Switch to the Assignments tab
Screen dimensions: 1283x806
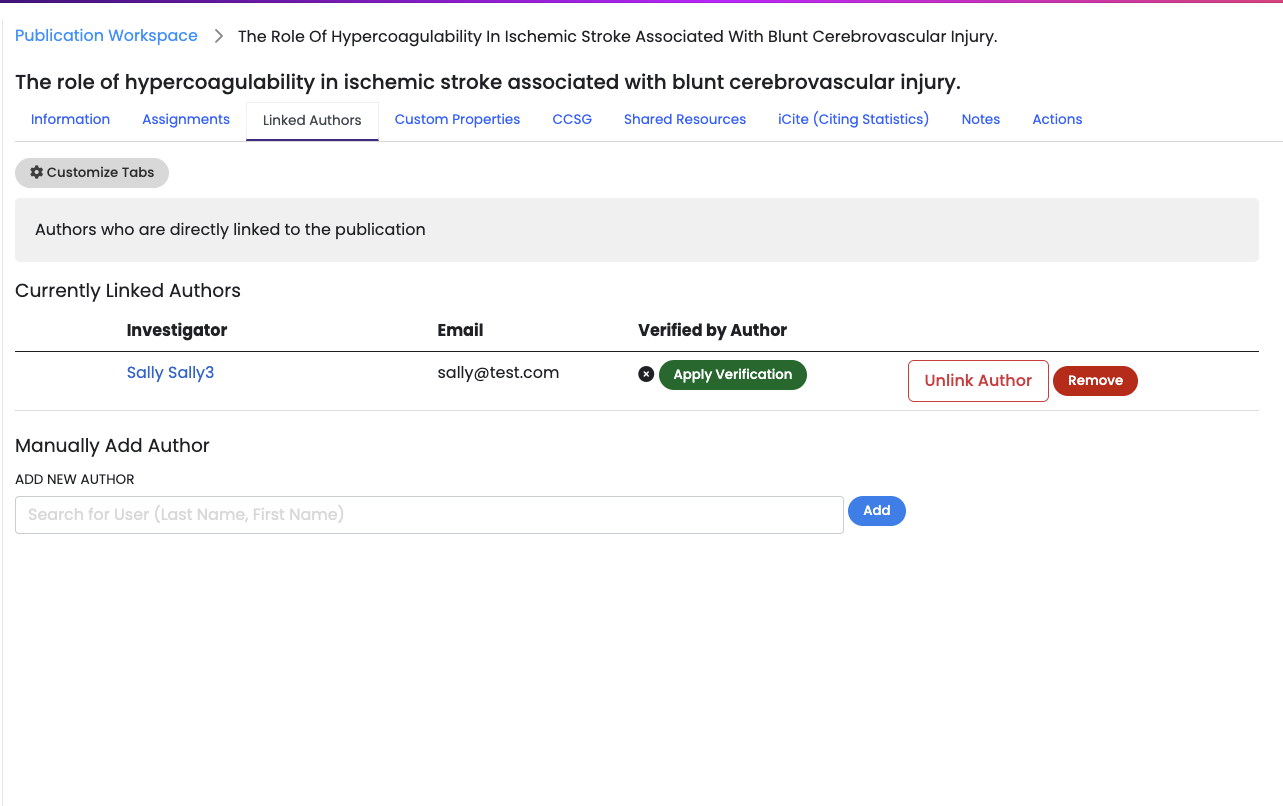(186, 119)
